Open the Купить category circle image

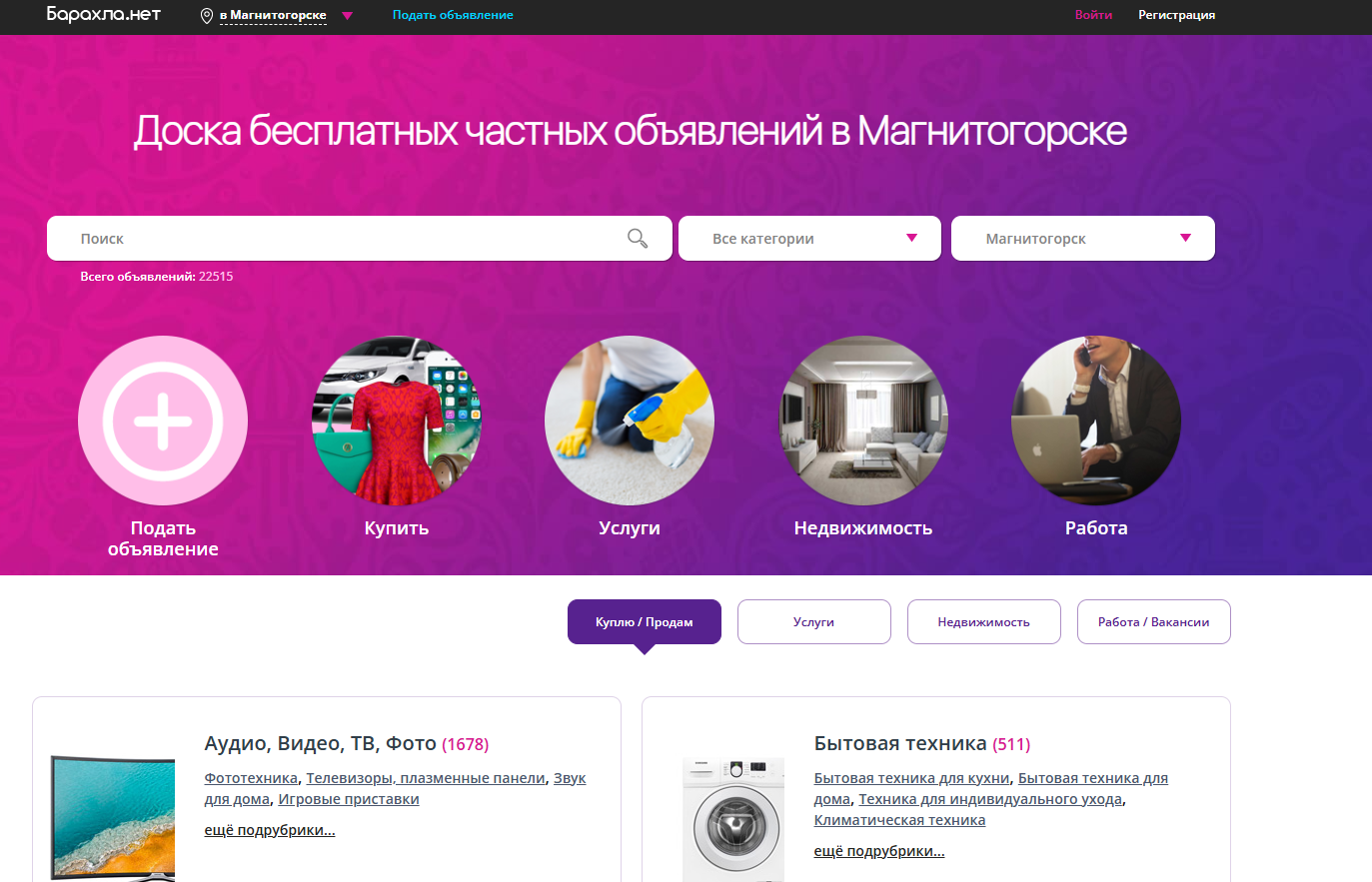[397, 421]
